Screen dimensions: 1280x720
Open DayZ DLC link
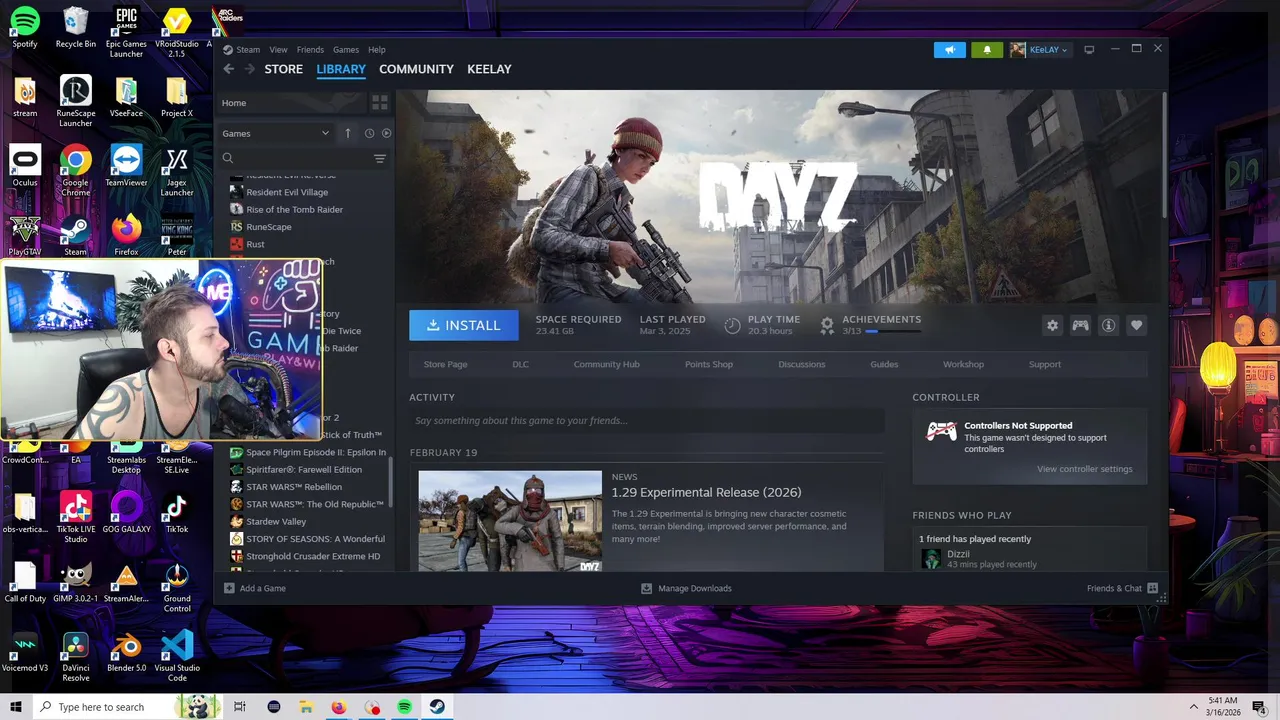[x=520, y=364]
